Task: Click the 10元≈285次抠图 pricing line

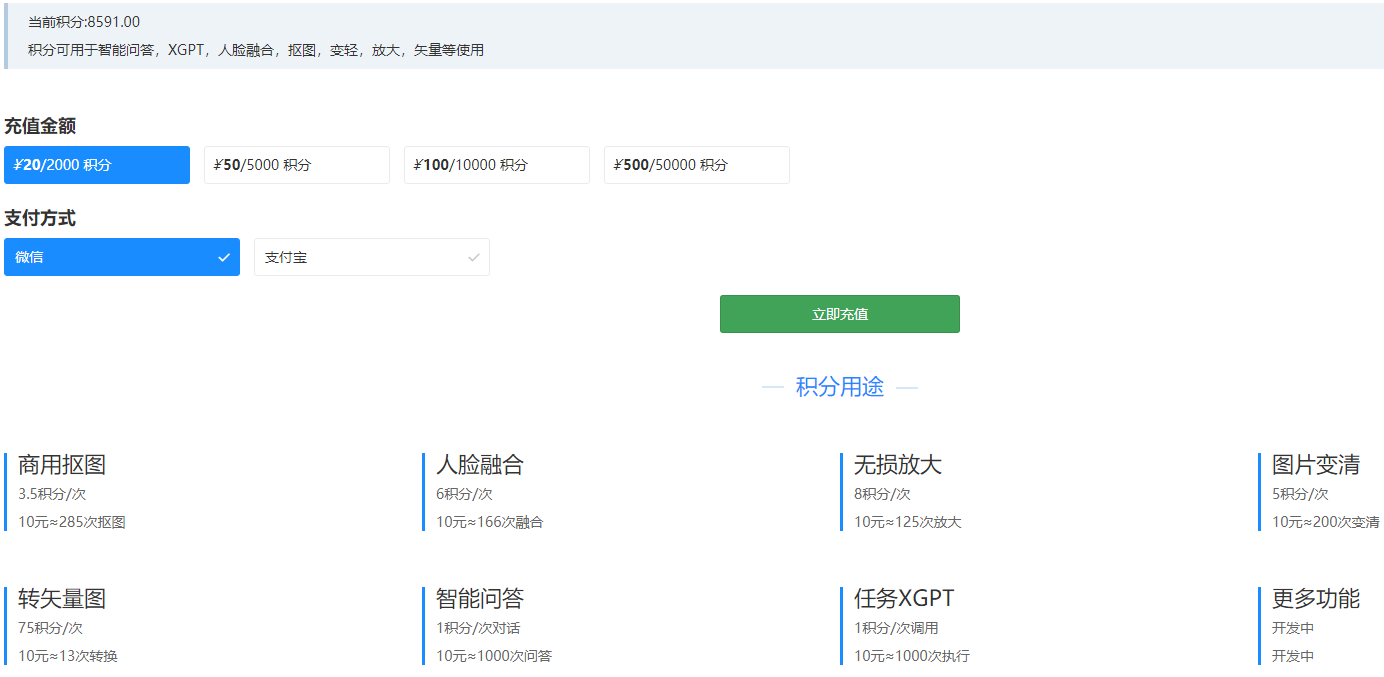Action: (72, 522)
